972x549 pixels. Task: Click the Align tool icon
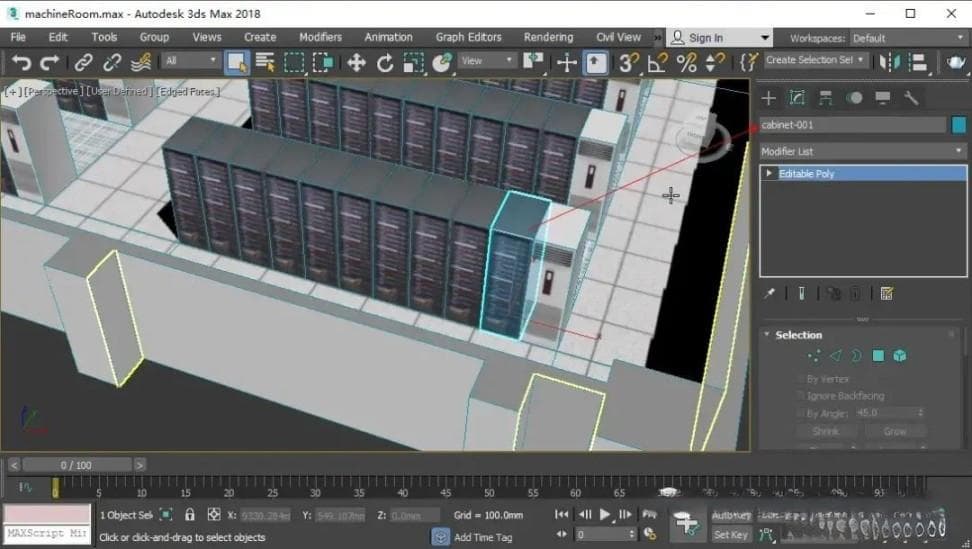coord(918,63)
